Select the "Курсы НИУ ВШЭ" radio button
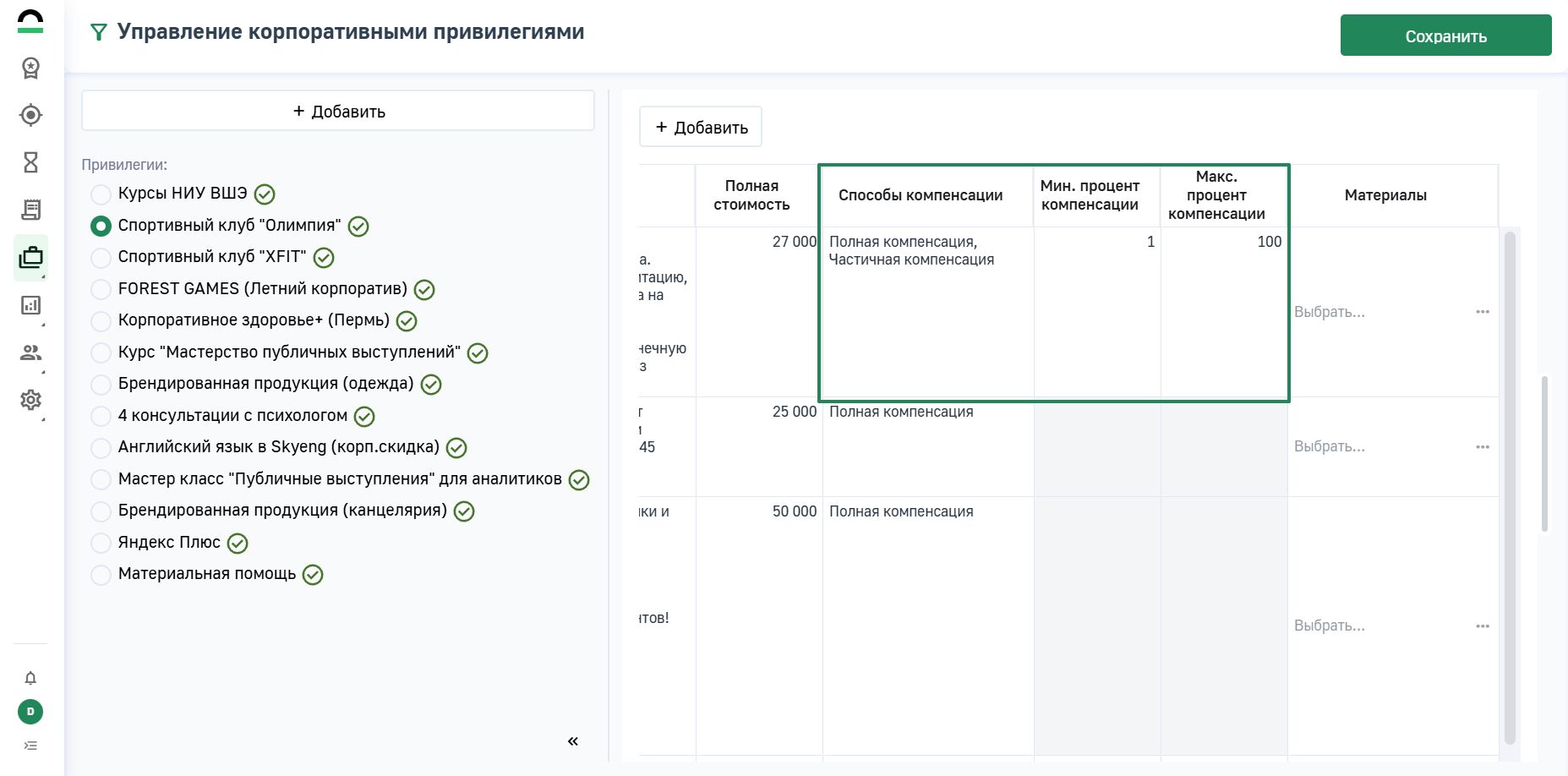The height and width of the screenshot is (776, 1568). coord(101,194)
